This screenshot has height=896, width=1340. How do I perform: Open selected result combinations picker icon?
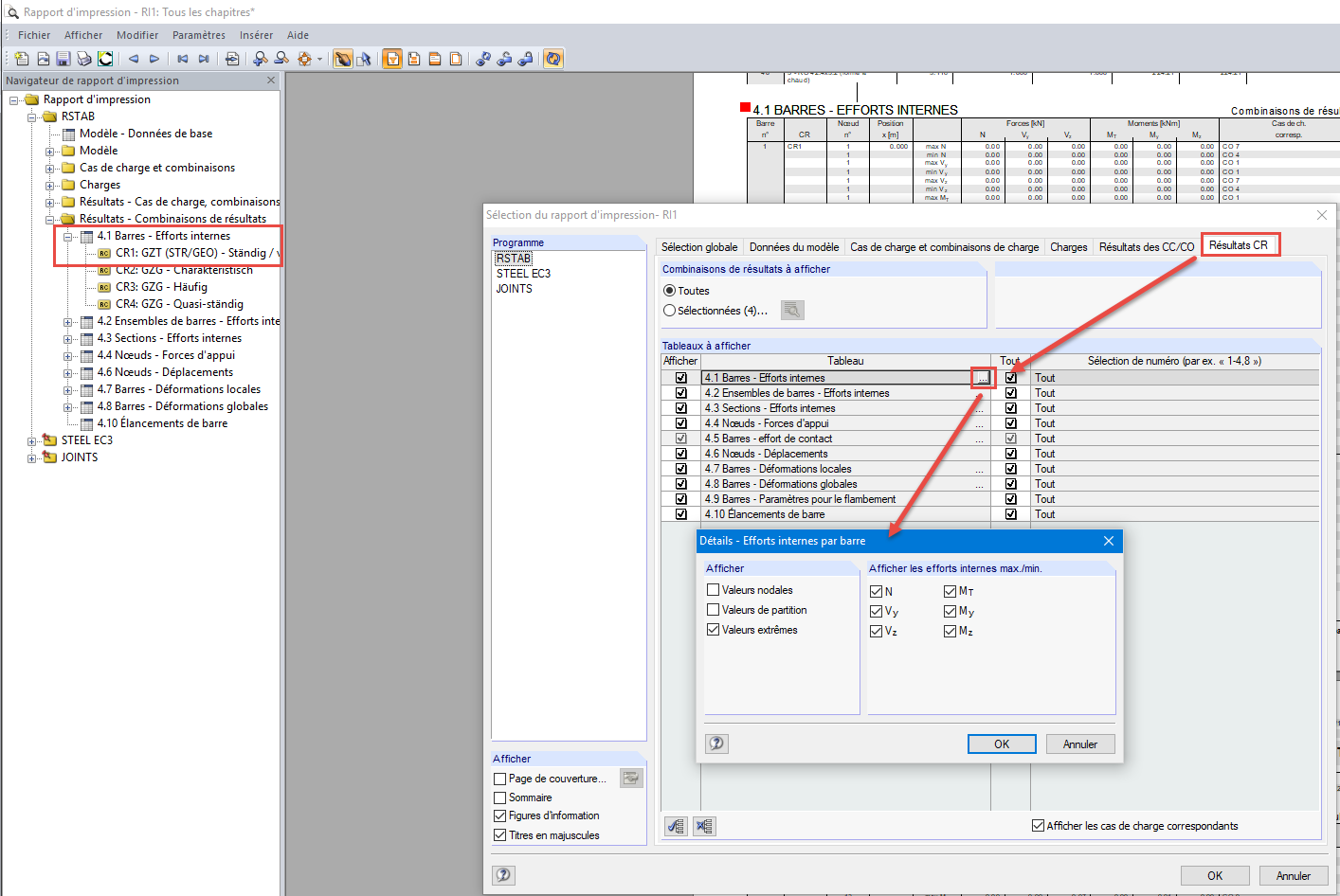coord(792,310)
